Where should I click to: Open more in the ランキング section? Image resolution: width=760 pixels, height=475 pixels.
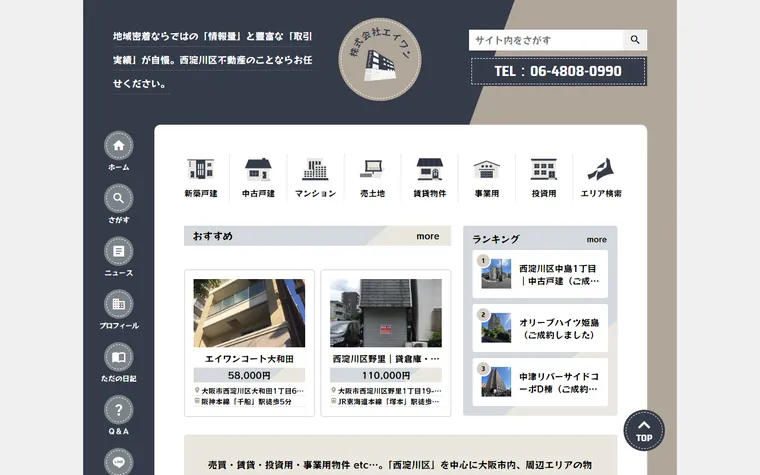click(x=596, y=239)
